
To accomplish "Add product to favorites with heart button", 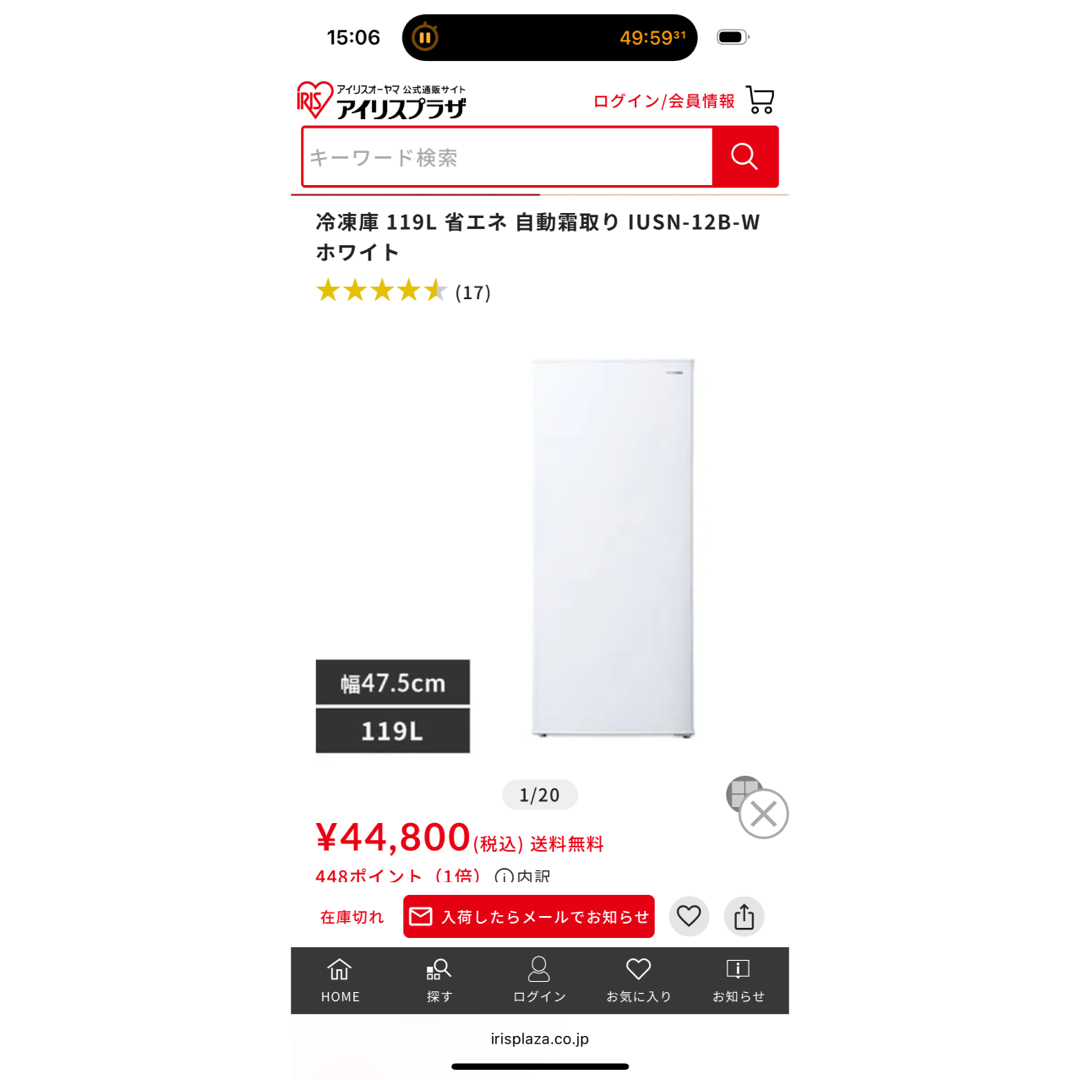I will coord(689,916).
